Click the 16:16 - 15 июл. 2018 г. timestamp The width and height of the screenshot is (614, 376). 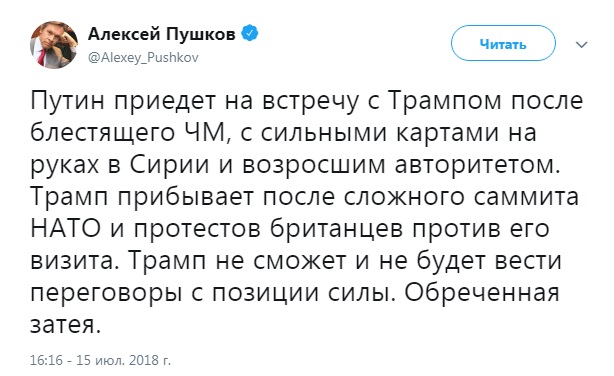(x=100, y=360)
